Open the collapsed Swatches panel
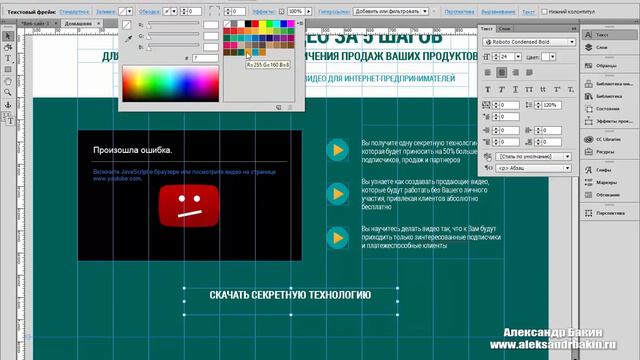Viewport: 640px width, 360px height. (608, 65)
